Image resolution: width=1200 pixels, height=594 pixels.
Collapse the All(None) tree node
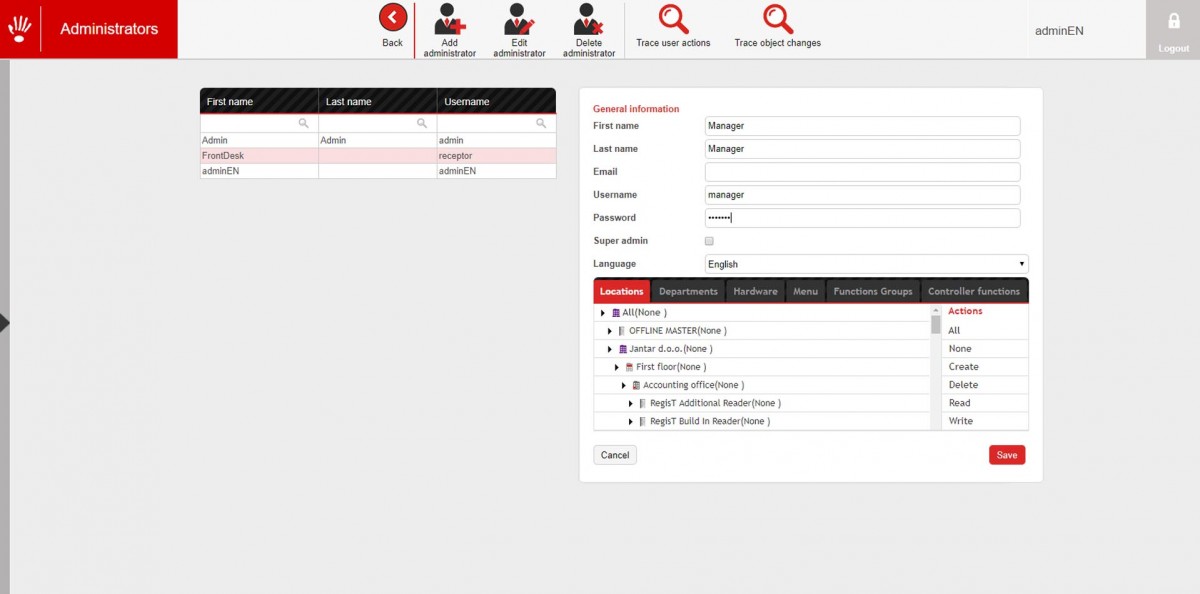(x=603, y=313)
